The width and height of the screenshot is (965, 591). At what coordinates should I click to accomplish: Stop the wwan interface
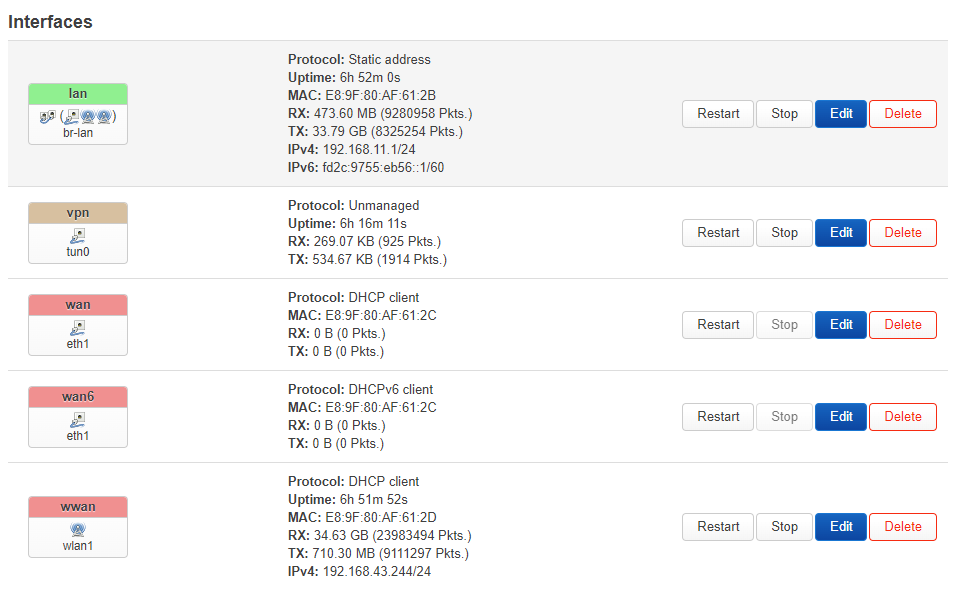784,527
